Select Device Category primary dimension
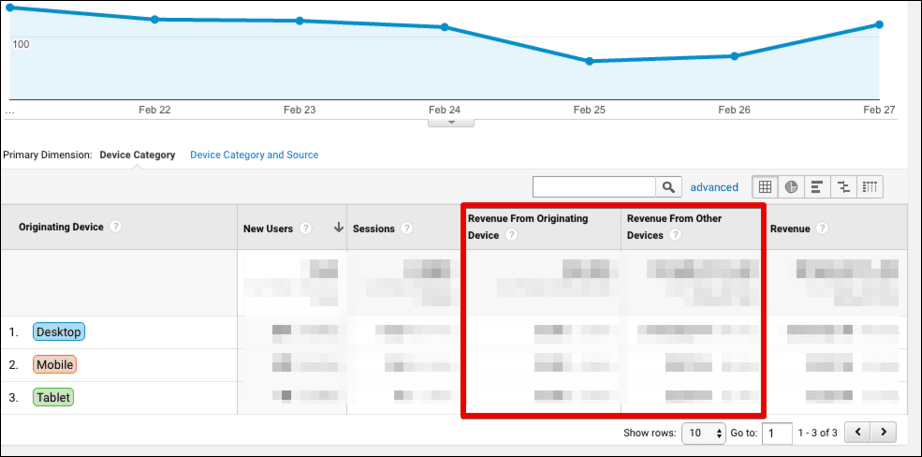Screen dimensions: 922x457 [x=137, y=155]
